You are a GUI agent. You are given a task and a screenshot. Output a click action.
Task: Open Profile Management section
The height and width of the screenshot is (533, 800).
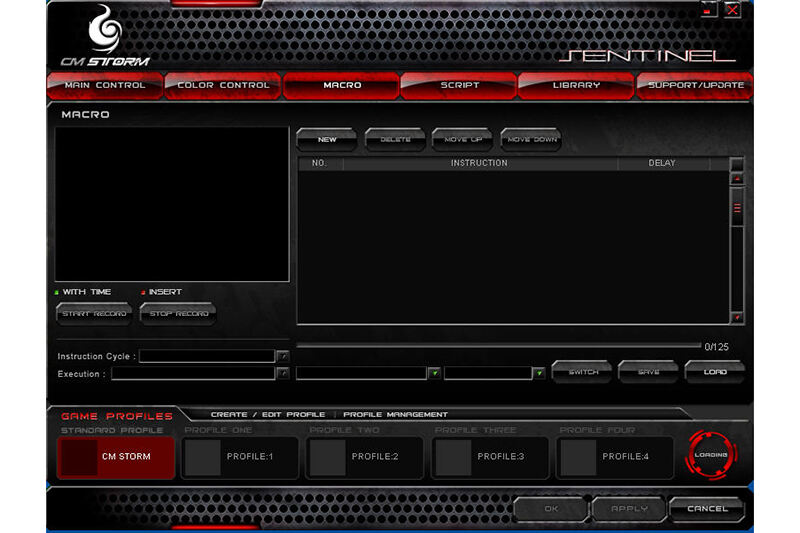point(395,415)
